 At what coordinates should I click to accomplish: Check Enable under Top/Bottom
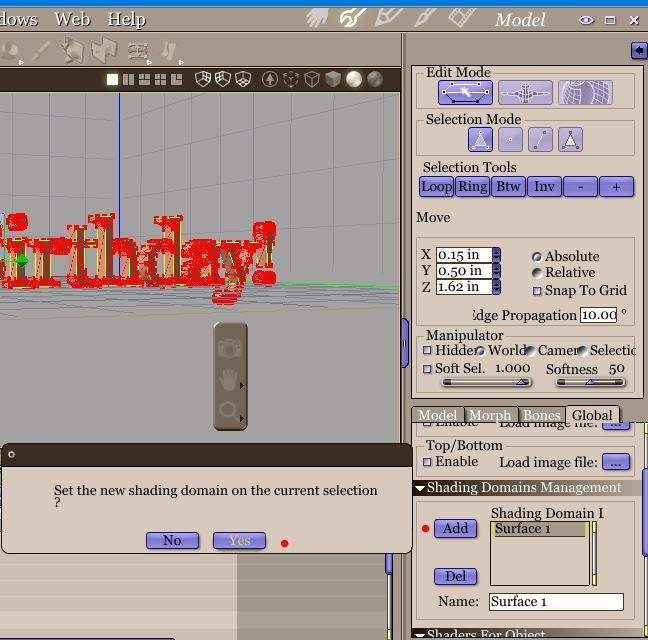[x=427, y=462]
